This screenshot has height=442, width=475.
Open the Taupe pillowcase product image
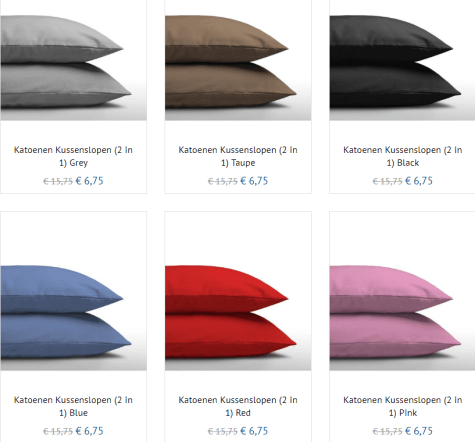click(238, 60)
